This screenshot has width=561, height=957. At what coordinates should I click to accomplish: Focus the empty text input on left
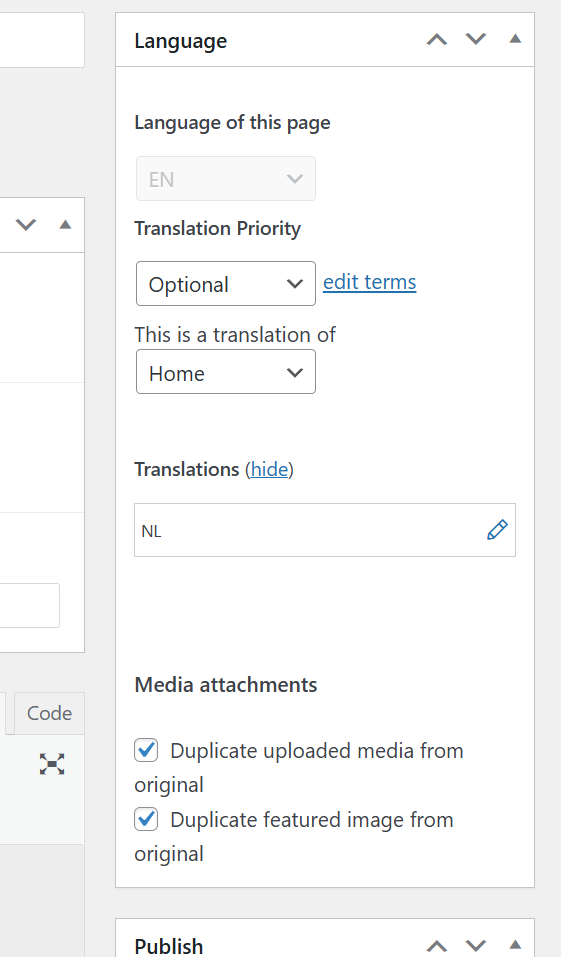tap(29, 605)
